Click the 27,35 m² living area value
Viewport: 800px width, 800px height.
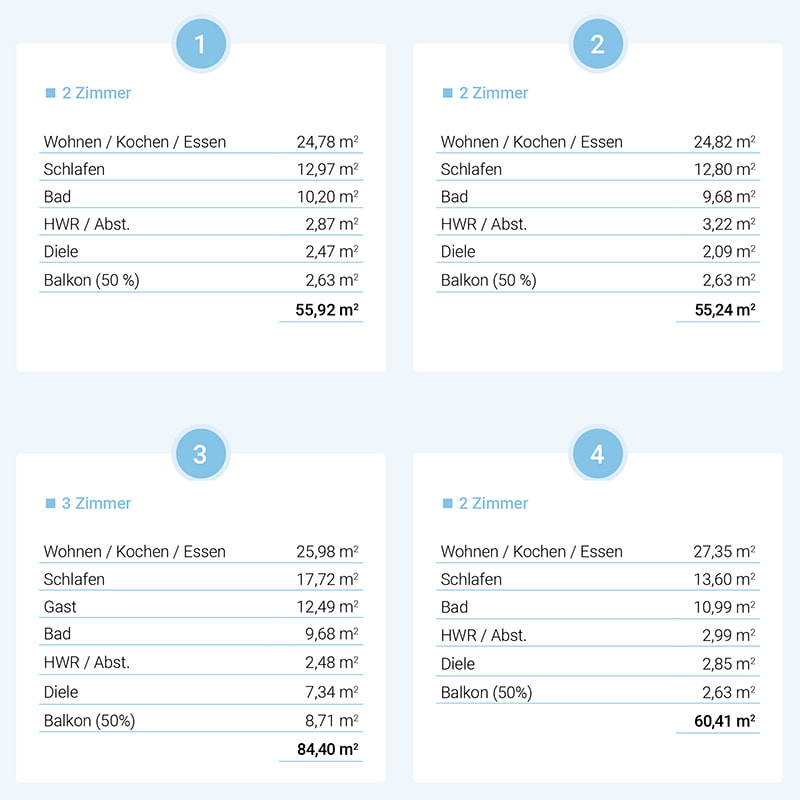[x=724, y=552]
